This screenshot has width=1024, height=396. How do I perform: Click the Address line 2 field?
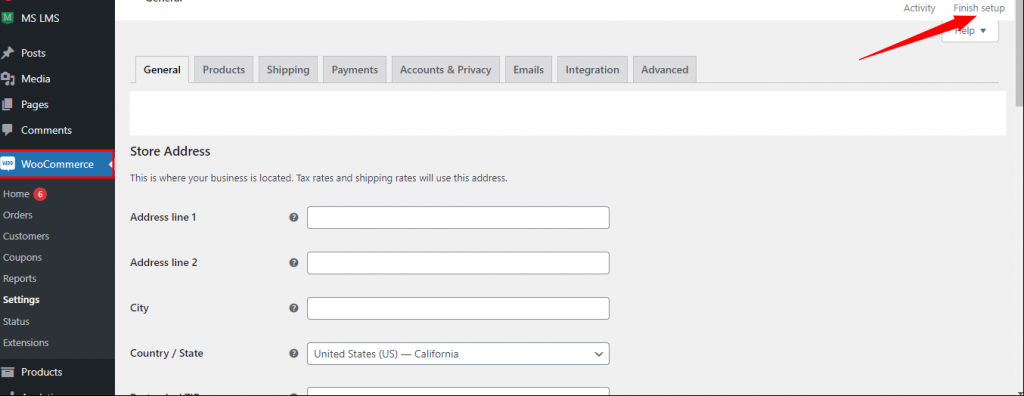coord(458,263)
